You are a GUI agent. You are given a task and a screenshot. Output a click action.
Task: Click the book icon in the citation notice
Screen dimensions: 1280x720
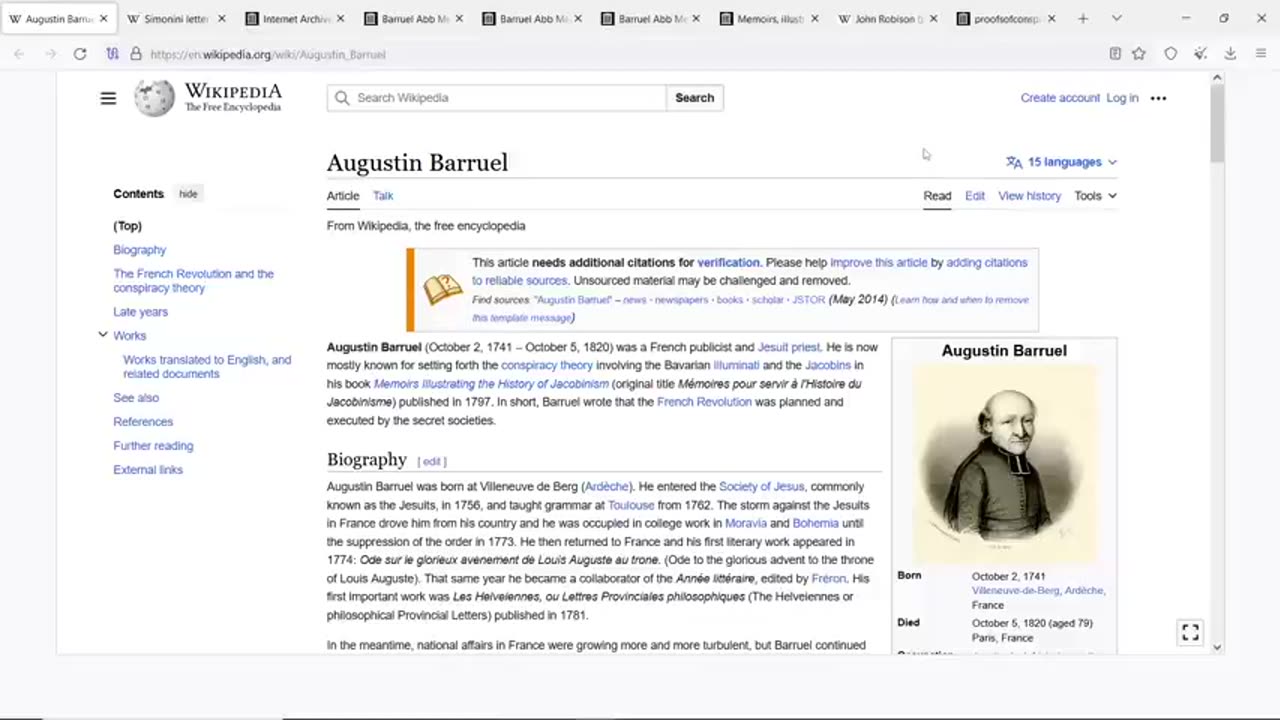(443, 290)
